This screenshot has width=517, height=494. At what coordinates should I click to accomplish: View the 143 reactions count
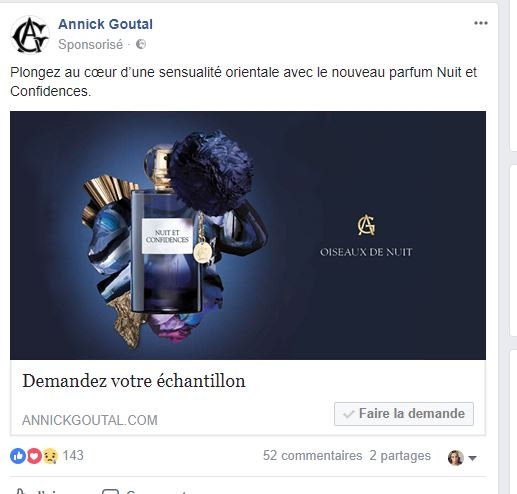[73, 456]
